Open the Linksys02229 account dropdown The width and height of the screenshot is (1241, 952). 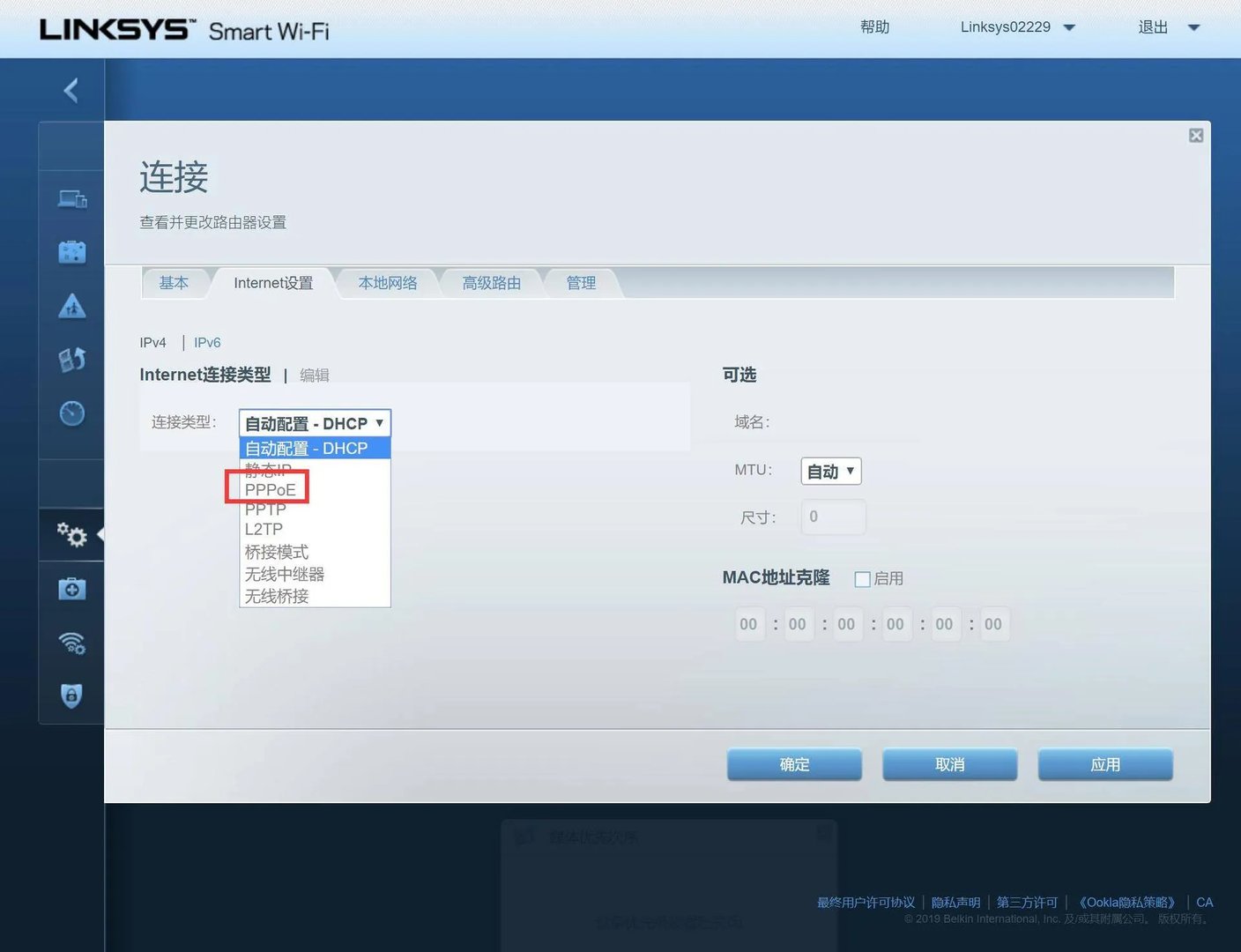coord(1015,26)
